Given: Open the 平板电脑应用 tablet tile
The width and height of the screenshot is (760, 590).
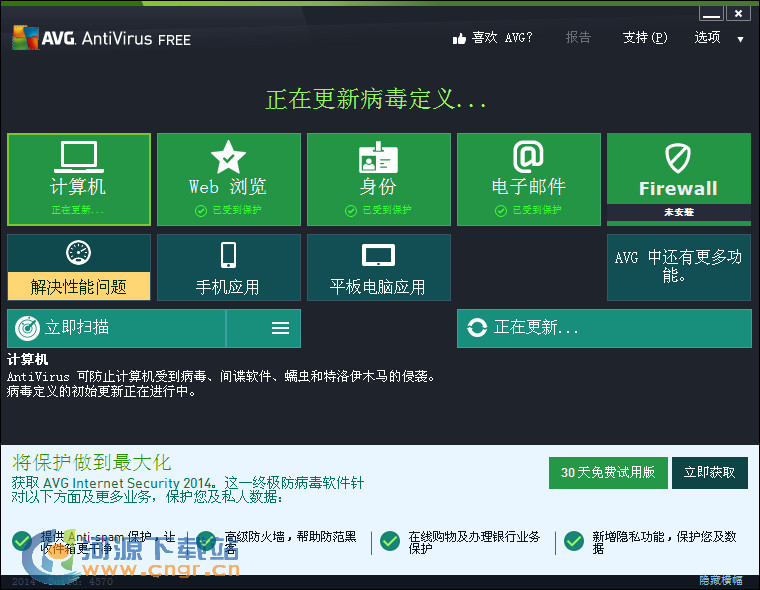Looking at the screenshot, I should (379, 267).
